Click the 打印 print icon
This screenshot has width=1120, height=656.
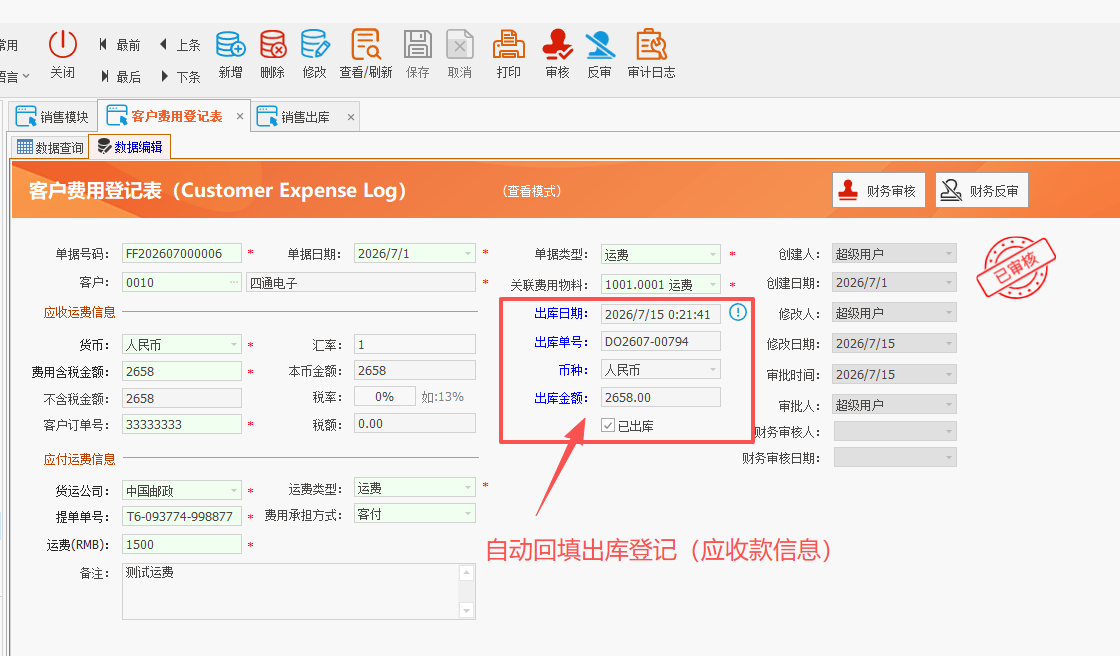[509, 44]
